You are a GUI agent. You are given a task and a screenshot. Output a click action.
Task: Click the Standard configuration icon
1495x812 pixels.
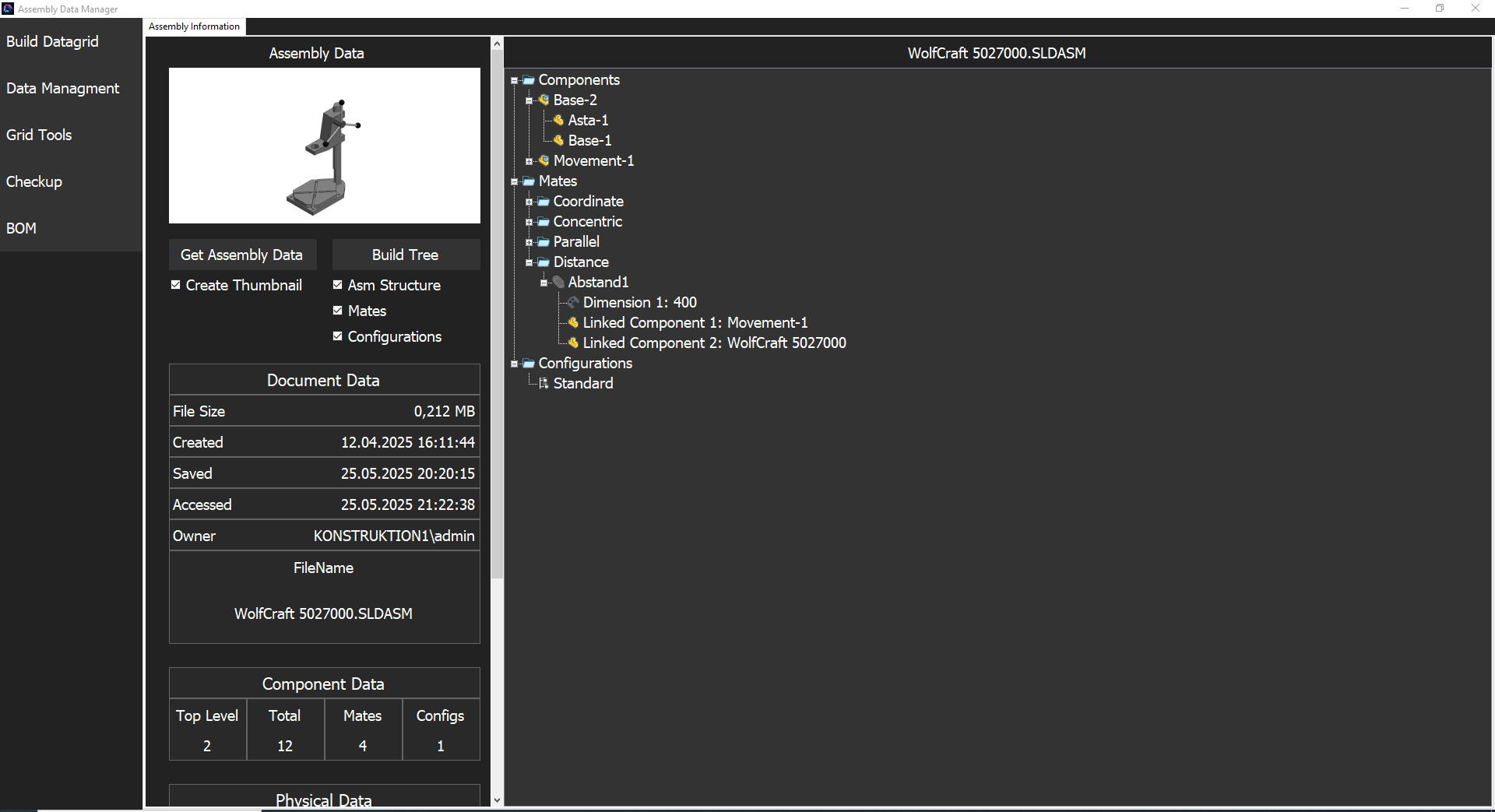point(543,384)
